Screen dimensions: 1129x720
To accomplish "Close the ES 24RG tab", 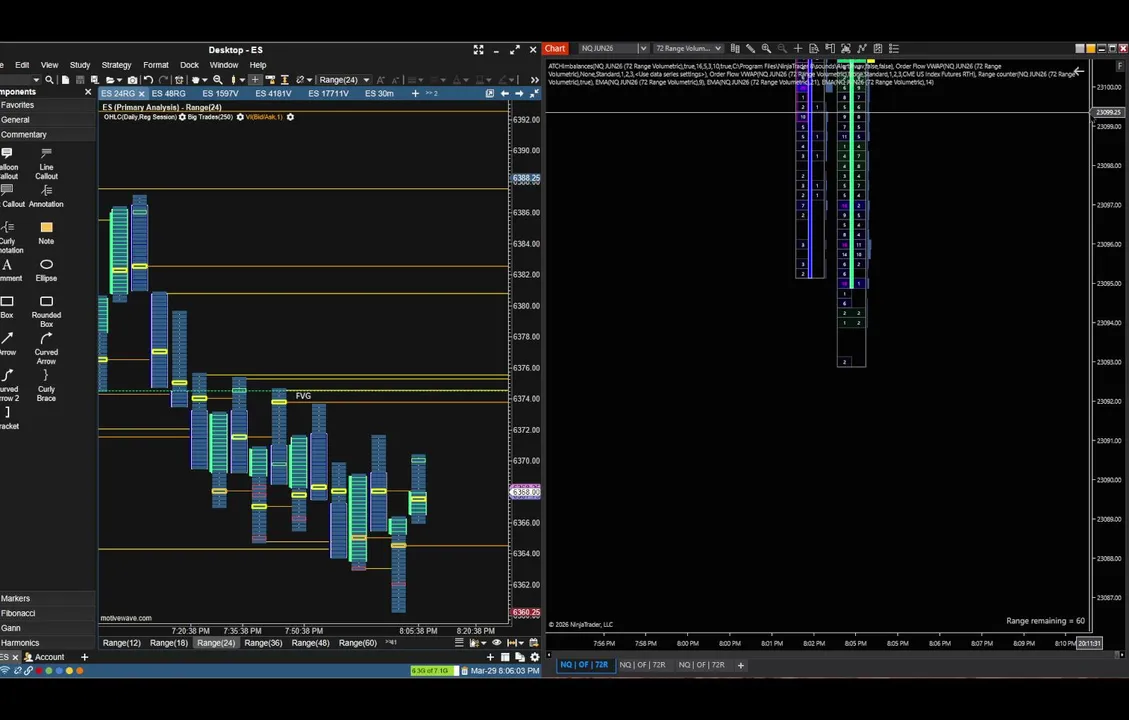I will (x=142, y=94).
